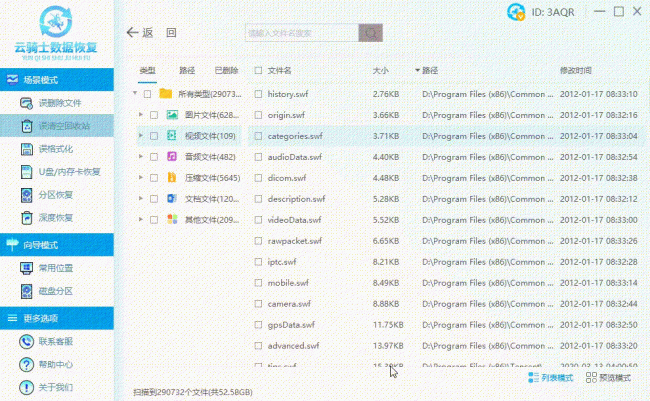Click the 向导模式 signpost icon
This screenshot has height=401, width=650.
(12, 245)
